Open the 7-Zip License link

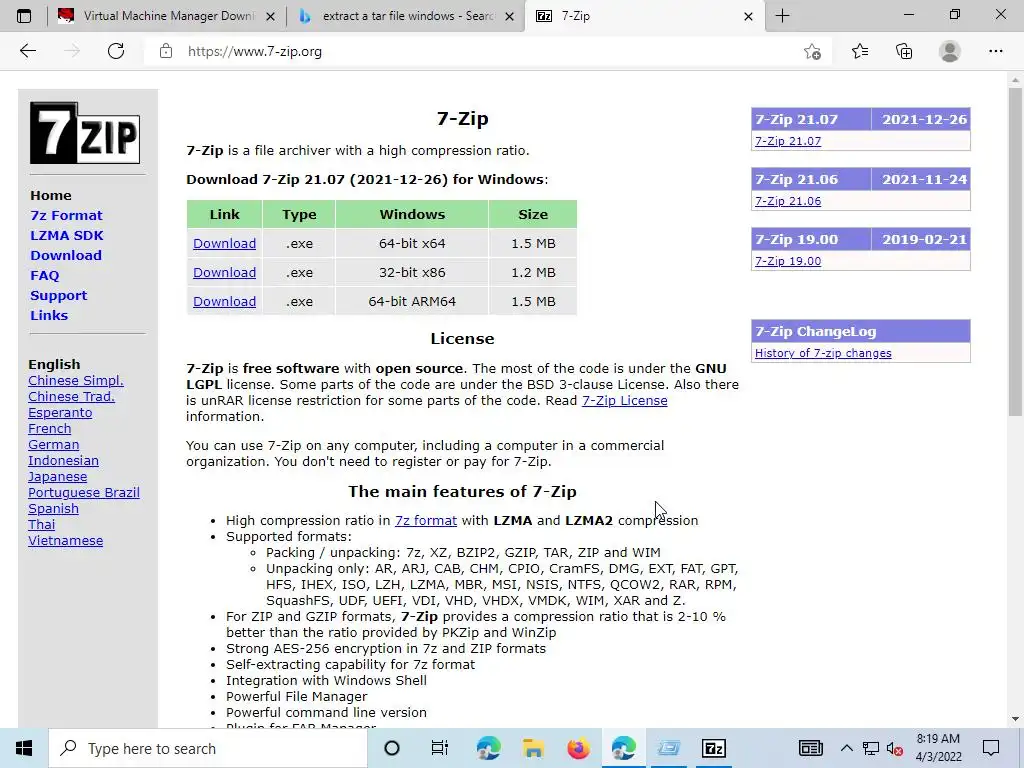tap(624, 400)
